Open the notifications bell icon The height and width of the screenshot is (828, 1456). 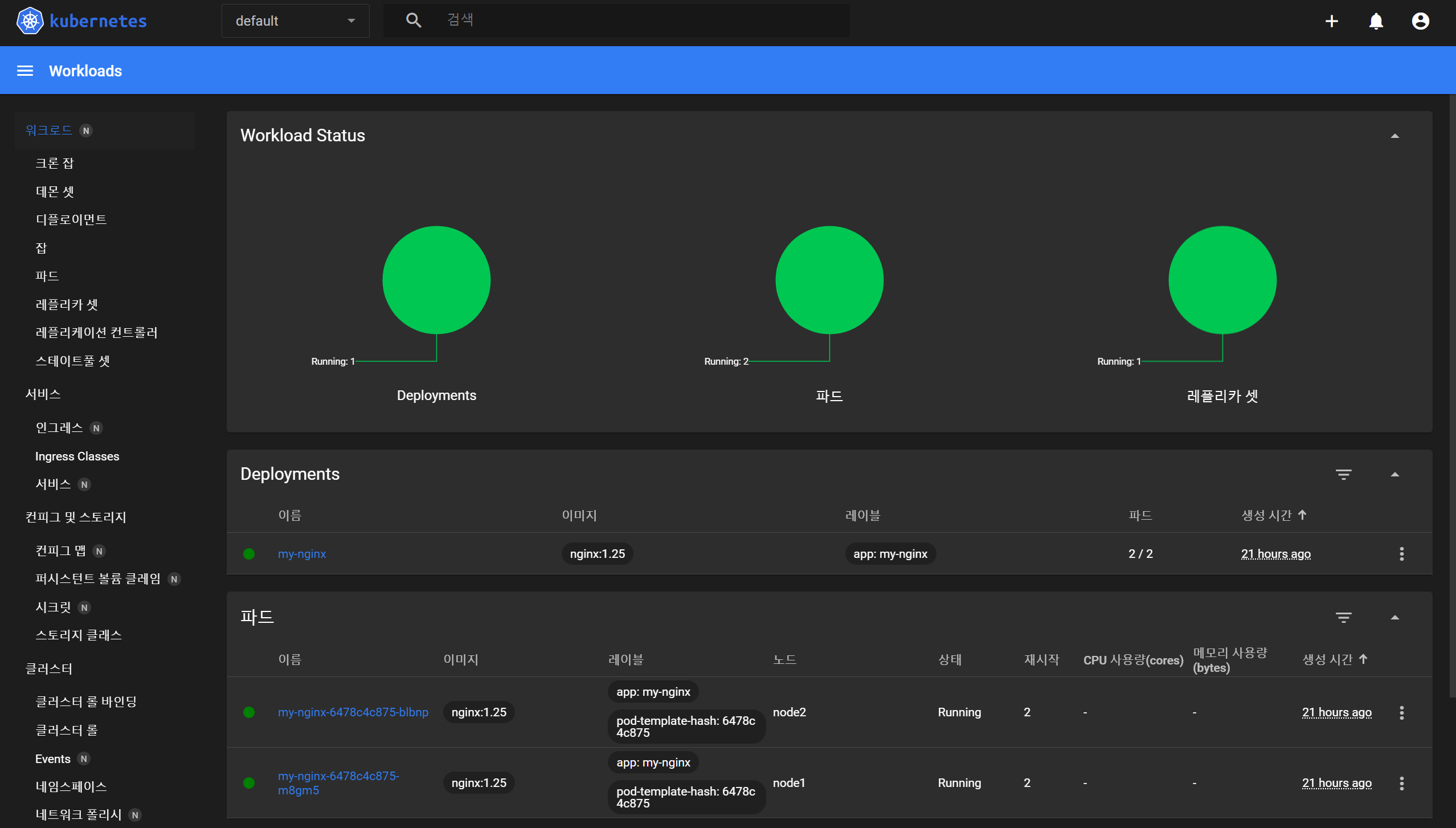[x=1376, y=21]
